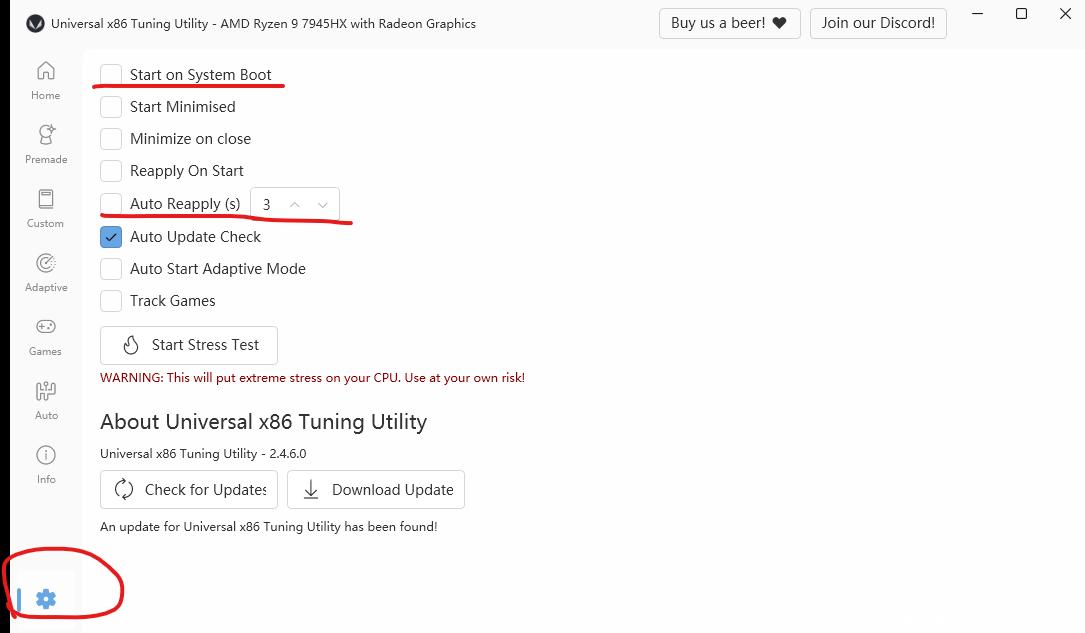Click the Download Update button
Image resolution: width=1085 pixels, height=633 pixels.
coord(376,490)
